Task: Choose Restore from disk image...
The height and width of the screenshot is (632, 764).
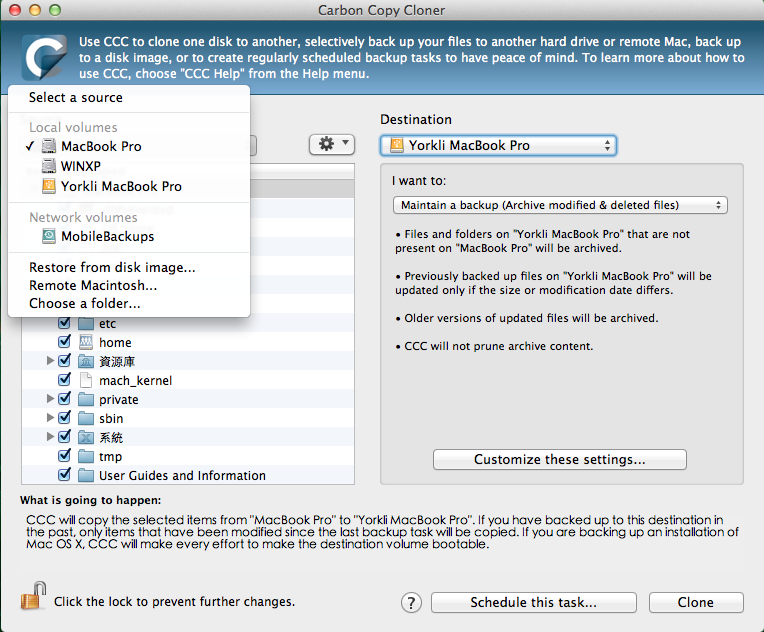Action: (129, 268)
